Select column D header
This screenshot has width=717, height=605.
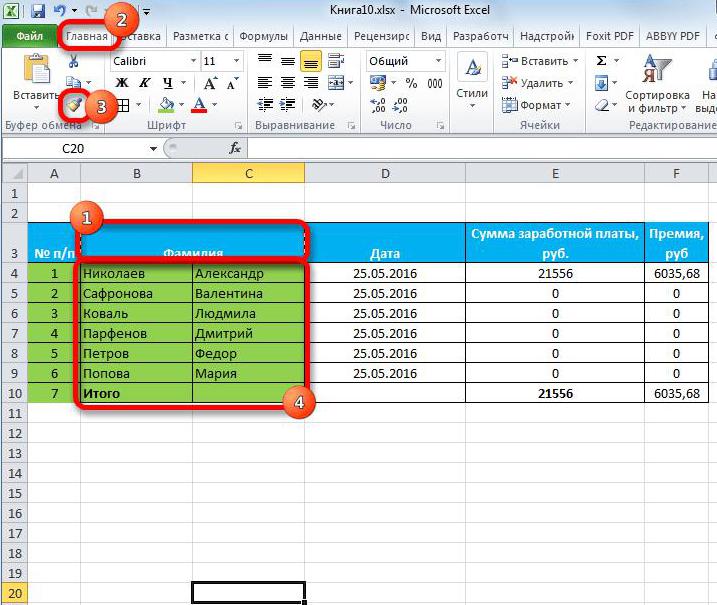(385, 174)
